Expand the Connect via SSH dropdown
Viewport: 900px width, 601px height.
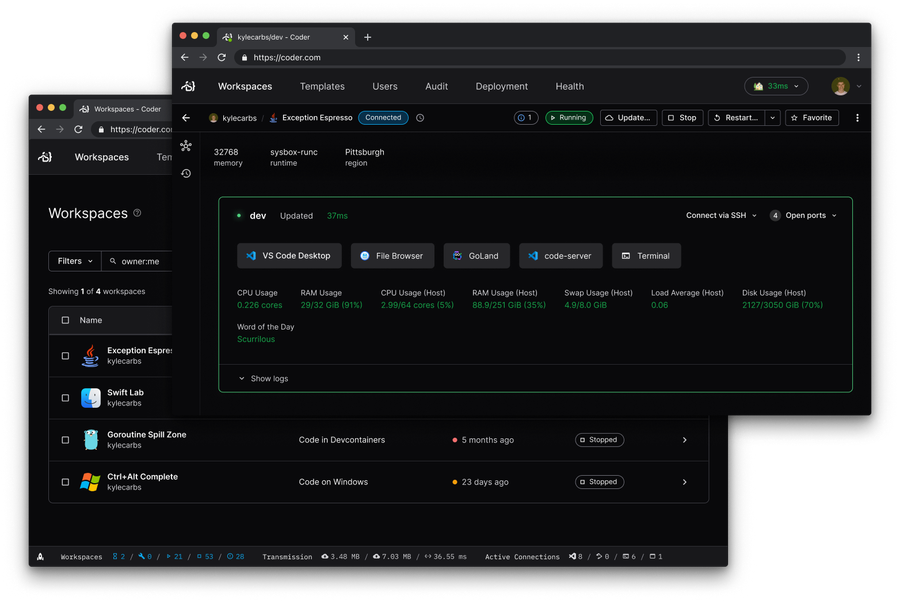click(721, 215)
